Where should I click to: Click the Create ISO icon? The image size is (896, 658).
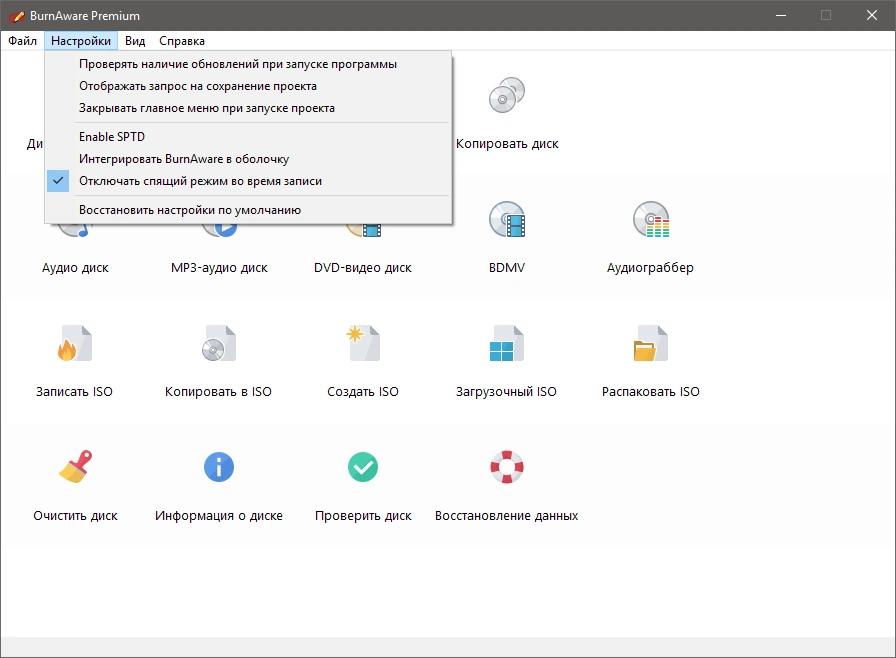click(363, 343)
